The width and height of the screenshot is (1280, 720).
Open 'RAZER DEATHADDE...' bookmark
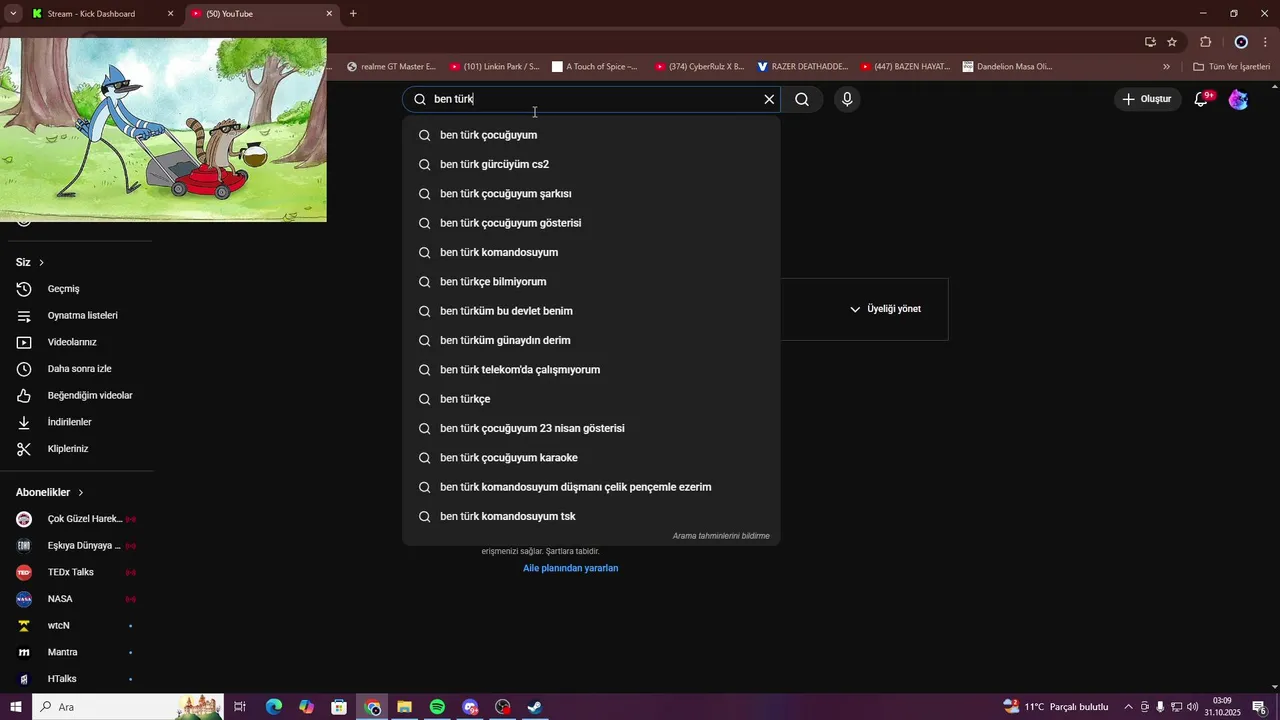pyautogui.click(x=803, y=67)
